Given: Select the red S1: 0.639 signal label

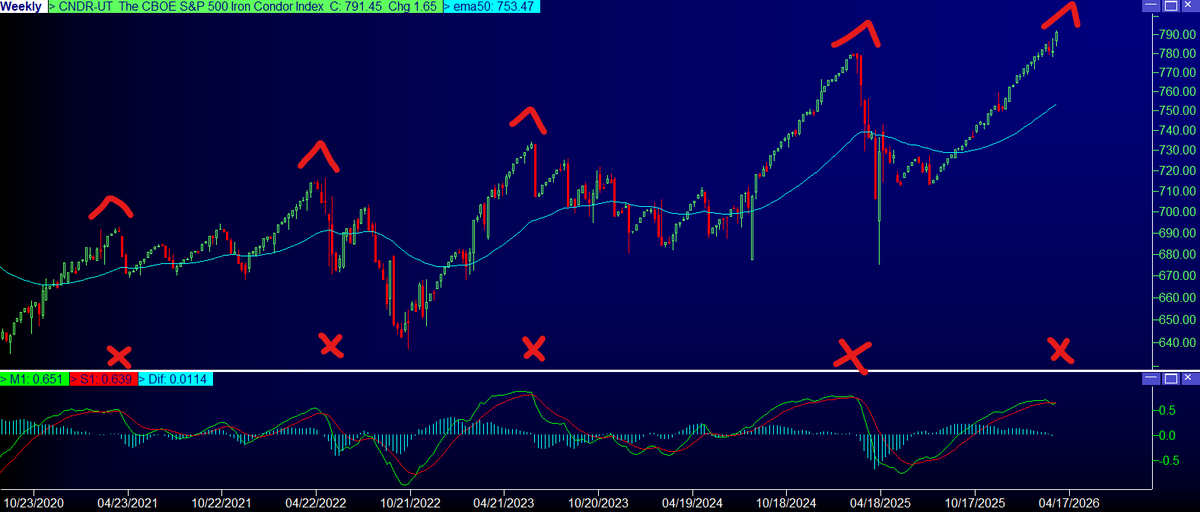Looking at the screenshot, I should tap(101, 379).
